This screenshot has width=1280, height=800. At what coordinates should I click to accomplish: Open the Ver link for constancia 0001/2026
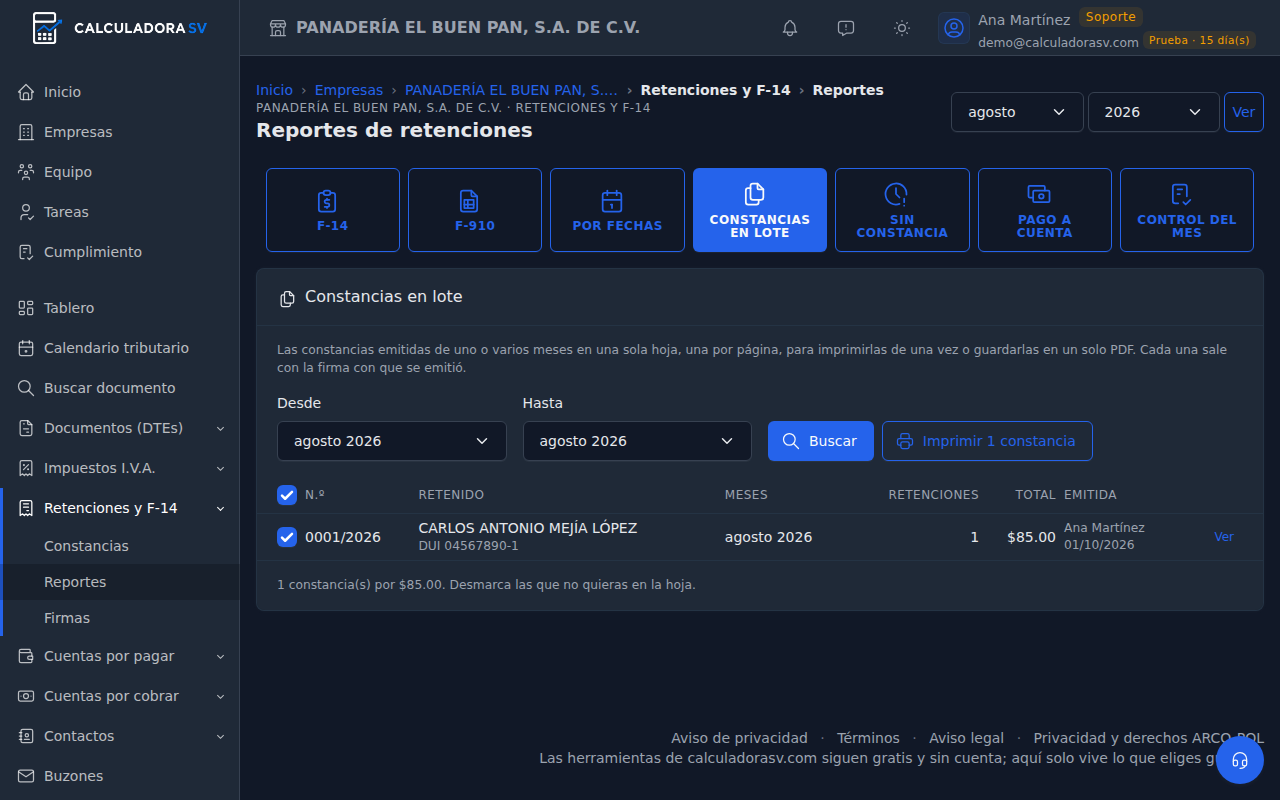pos(1224,537)
